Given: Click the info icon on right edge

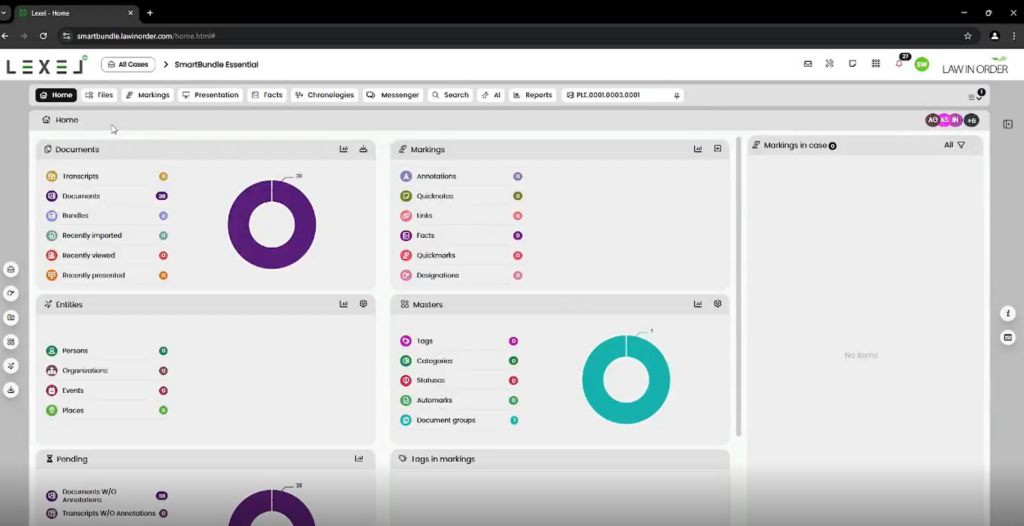Looking at the screenshot, I should [1008, 314].
